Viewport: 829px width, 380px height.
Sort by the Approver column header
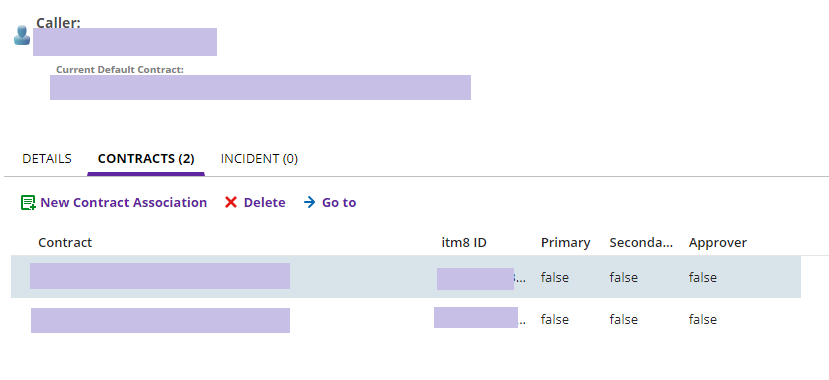(x=717, y=243)
